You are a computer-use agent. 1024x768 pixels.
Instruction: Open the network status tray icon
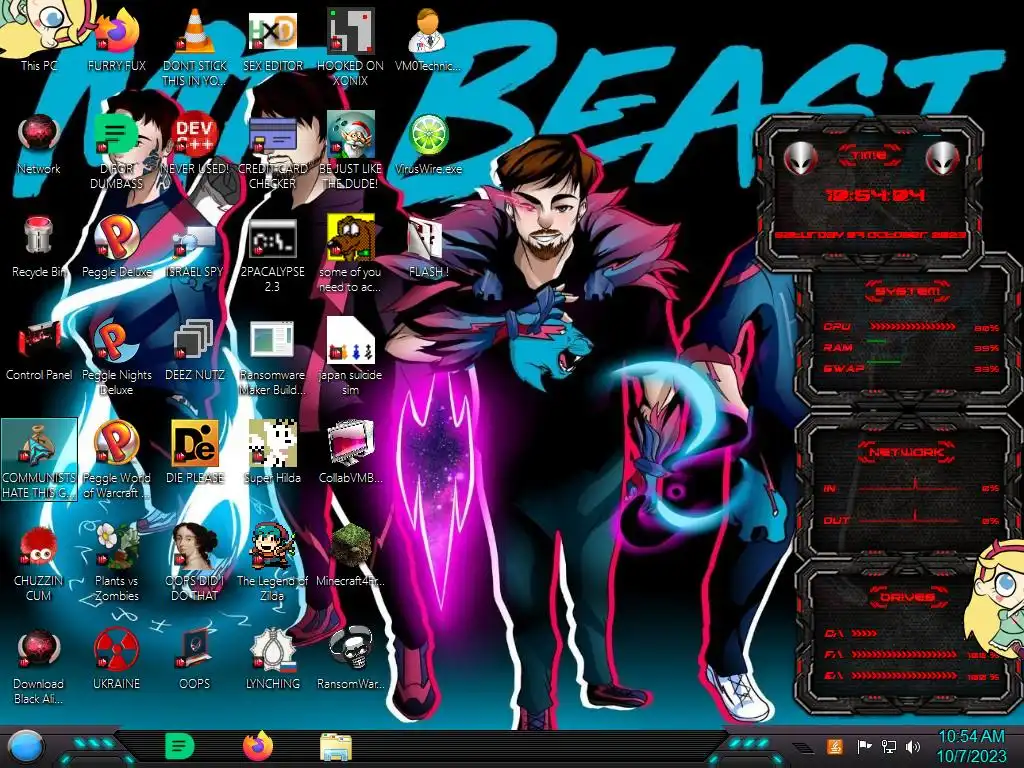(x=888, y=746)
